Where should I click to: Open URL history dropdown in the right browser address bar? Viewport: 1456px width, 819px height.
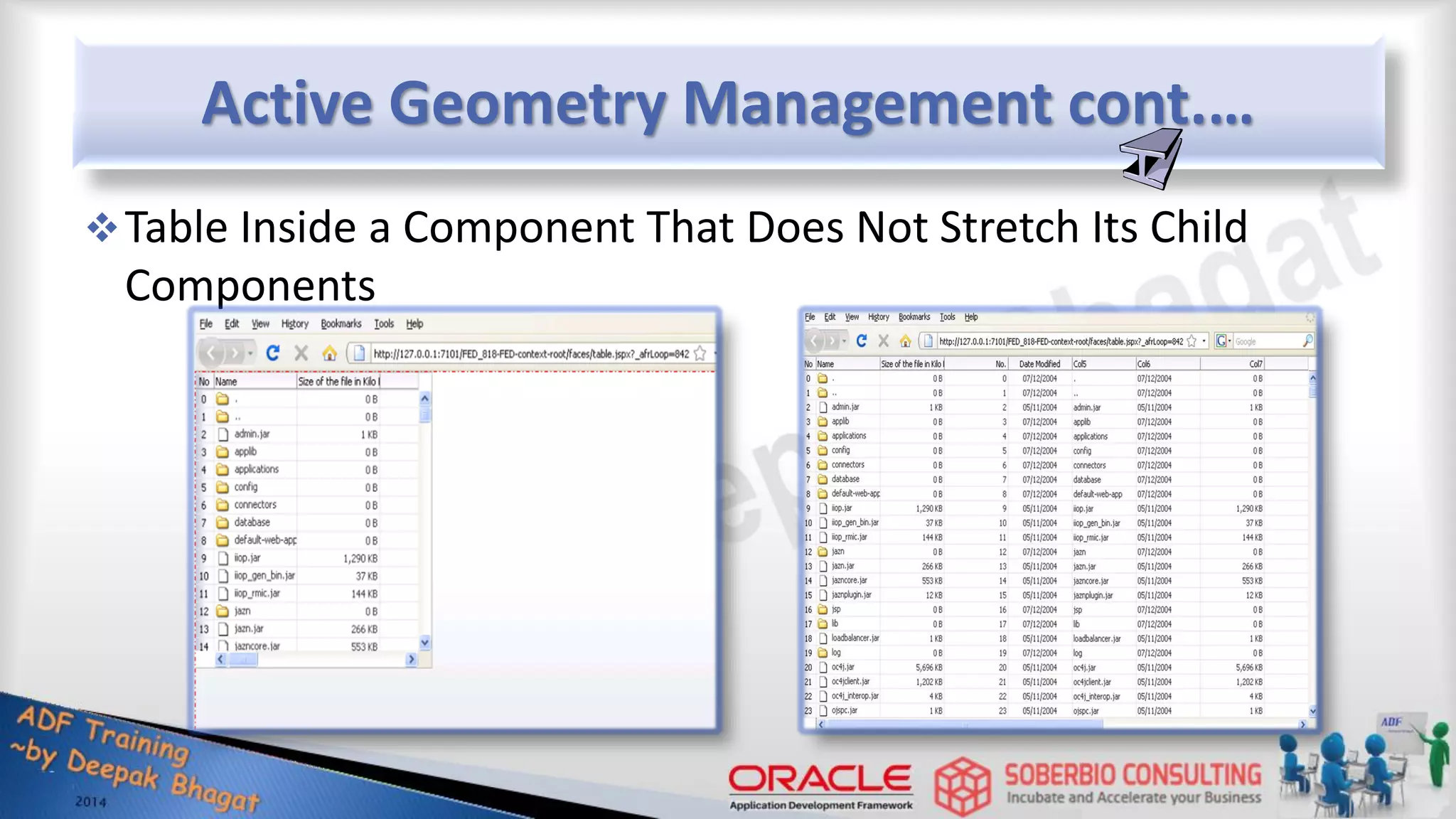point(1204,341)
